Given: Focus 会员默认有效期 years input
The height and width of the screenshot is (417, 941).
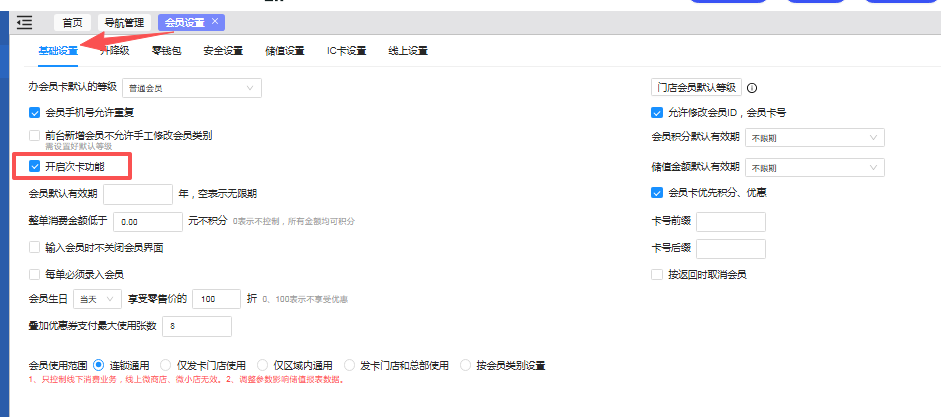Looking at the screenshot, I should click(139, 194).
